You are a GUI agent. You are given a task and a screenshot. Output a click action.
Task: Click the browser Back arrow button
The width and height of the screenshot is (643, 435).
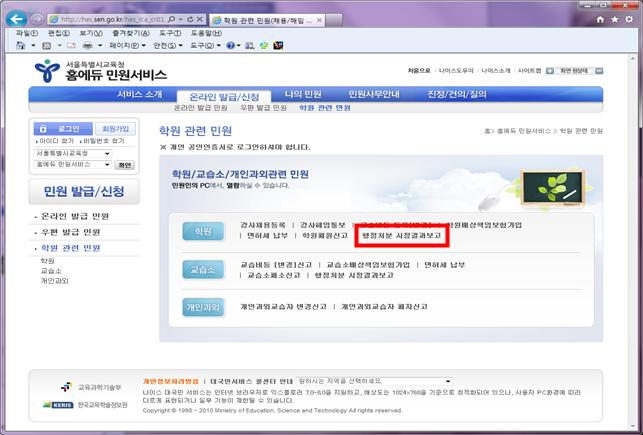click(17, 19)
